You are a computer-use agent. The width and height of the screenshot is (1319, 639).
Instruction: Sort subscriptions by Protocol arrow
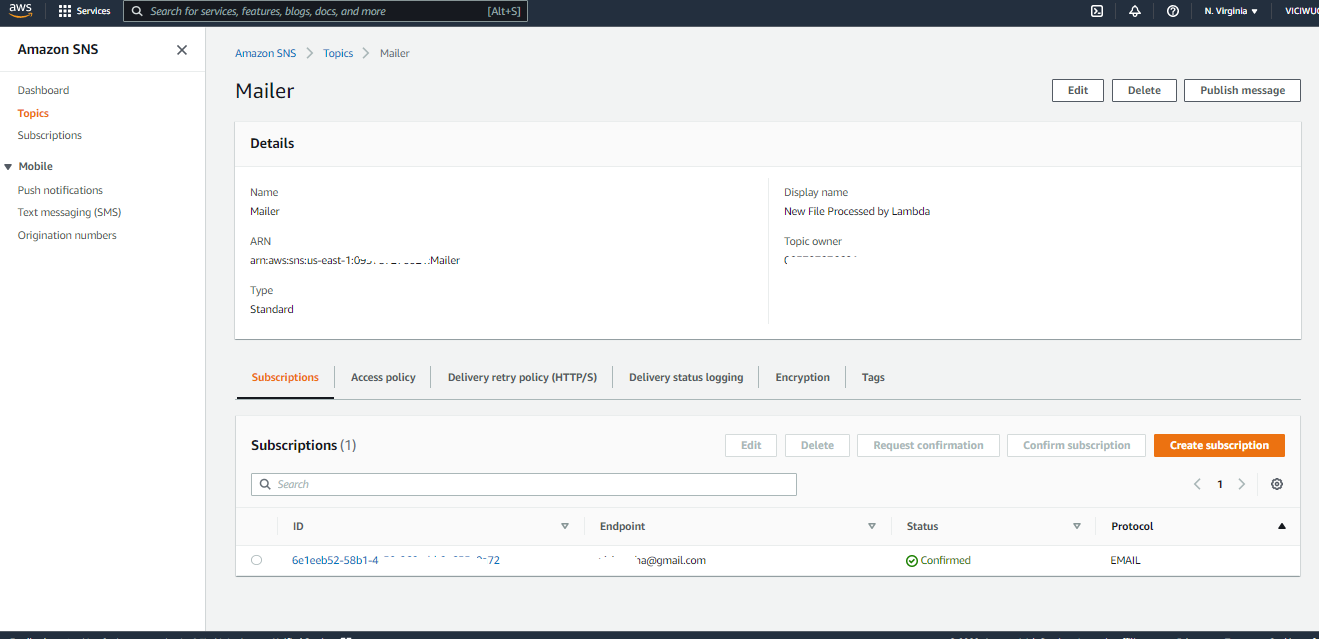(x=1282, y=526)
